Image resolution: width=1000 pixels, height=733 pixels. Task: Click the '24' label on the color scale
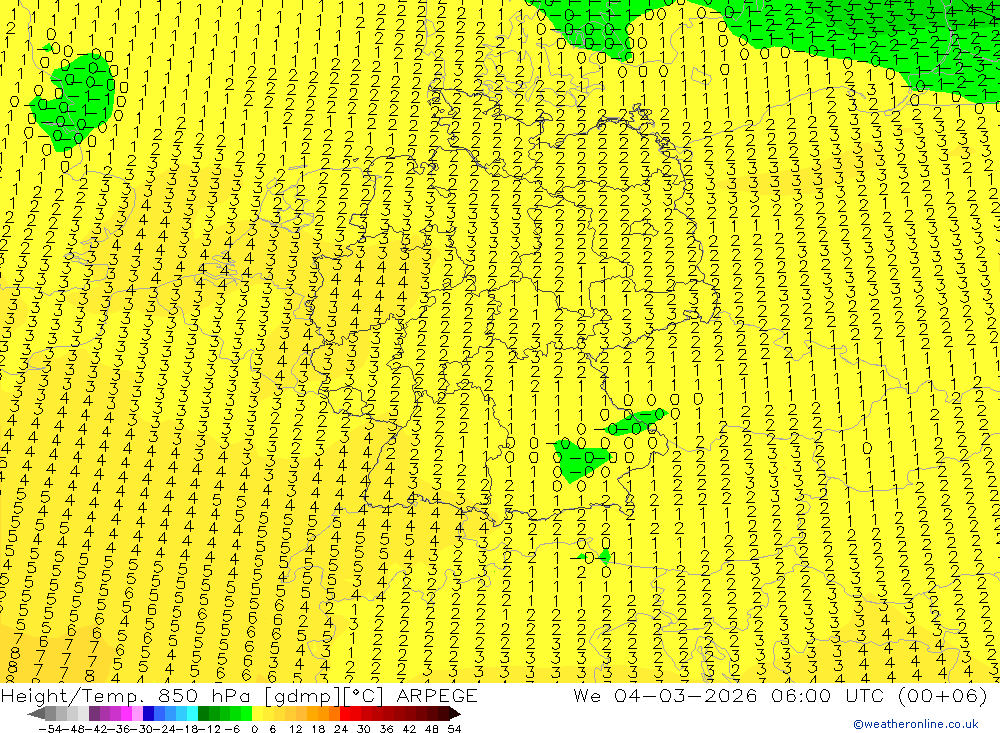tap(341, 729)
